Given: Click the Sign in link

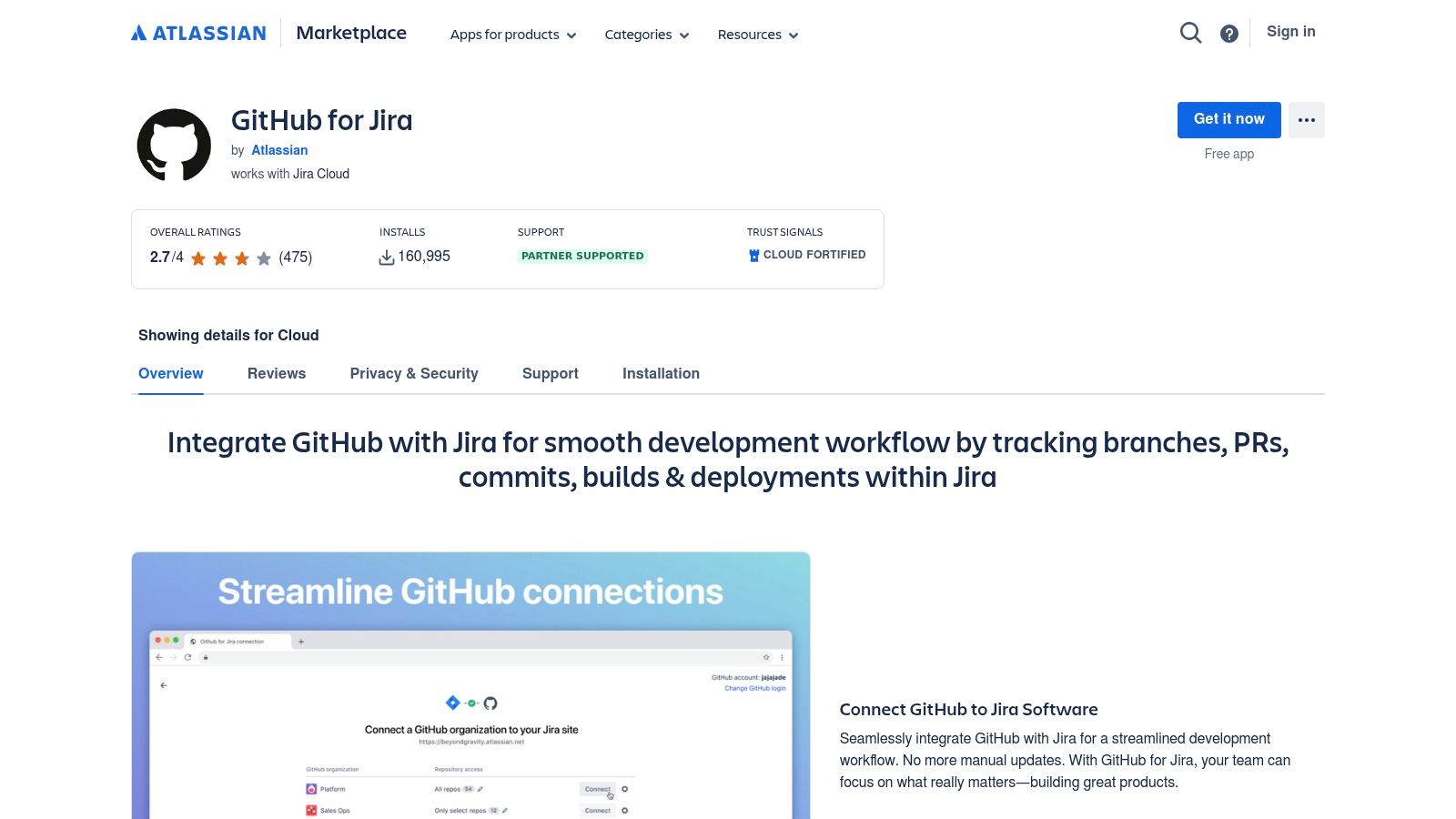Looking at the screenshot, I should 1291,32.
